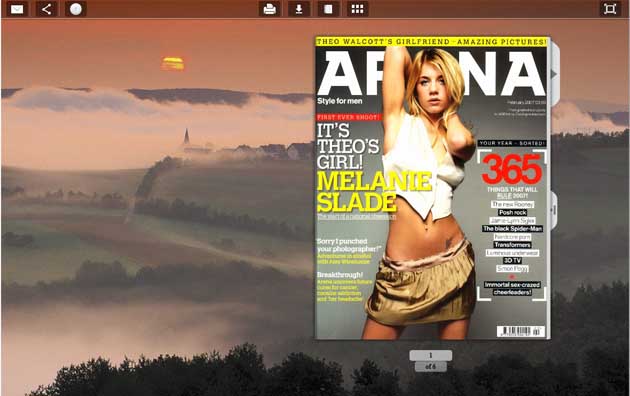
Task: Open the share options icon
Action: 46,9
